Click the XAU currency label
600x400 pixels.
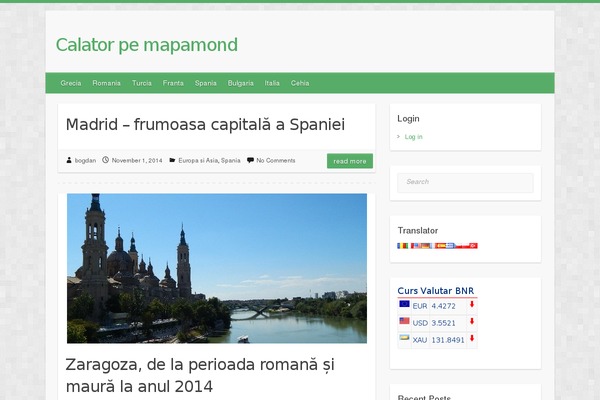(x=420, y=340)
